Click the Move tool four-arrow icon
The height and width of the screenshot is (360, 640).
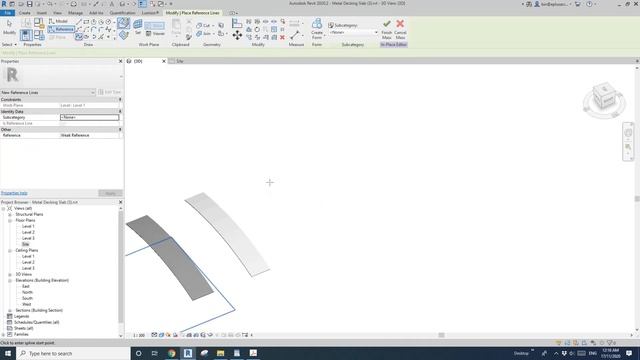click(x=237, y=36)
